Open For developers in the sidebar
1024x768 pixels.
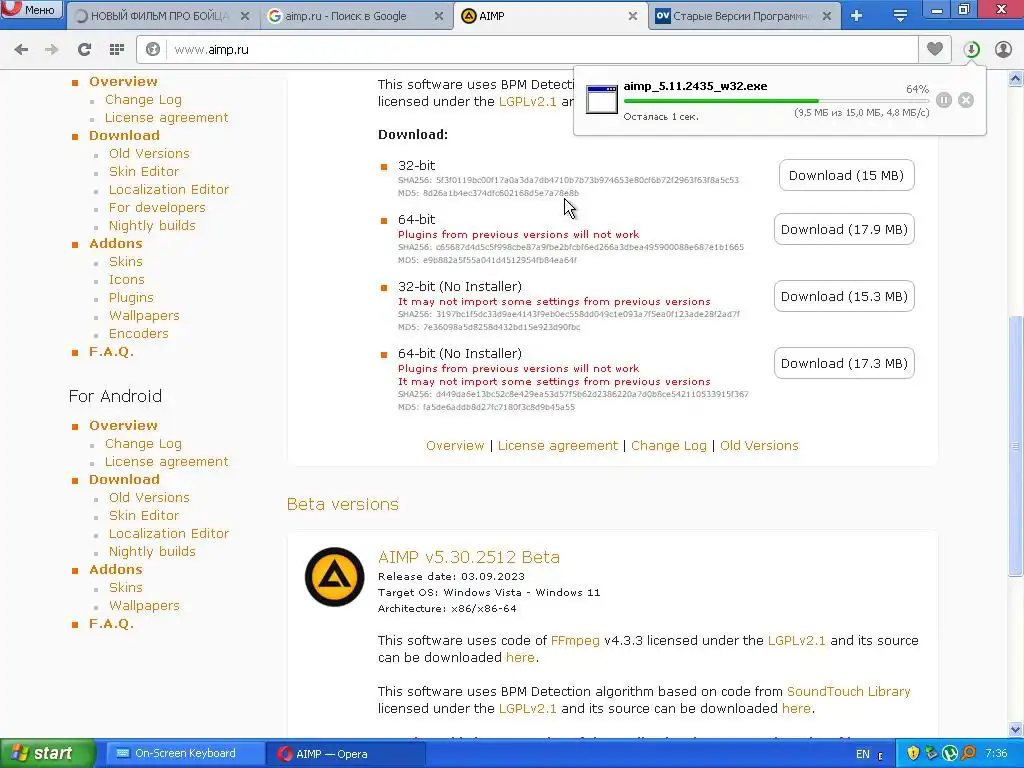(x=157, y=207)
